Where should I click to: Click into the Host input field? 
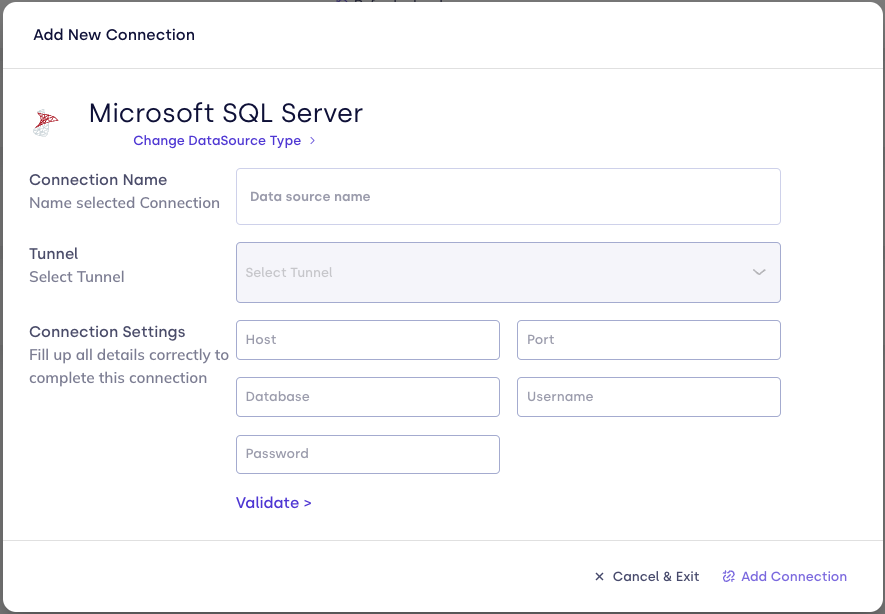pos(368,340)
